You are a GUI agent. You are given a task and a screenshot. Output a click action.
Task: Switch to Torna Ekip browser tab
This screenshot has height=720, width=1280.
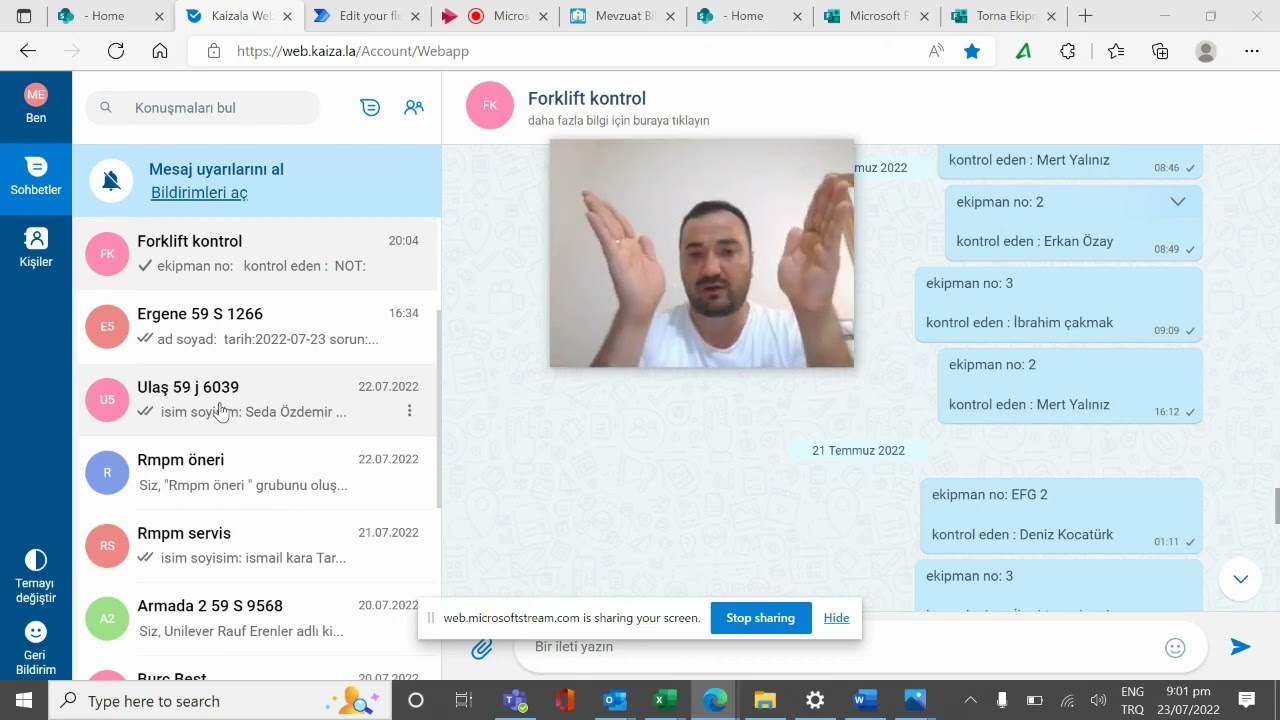point(1005,16)
